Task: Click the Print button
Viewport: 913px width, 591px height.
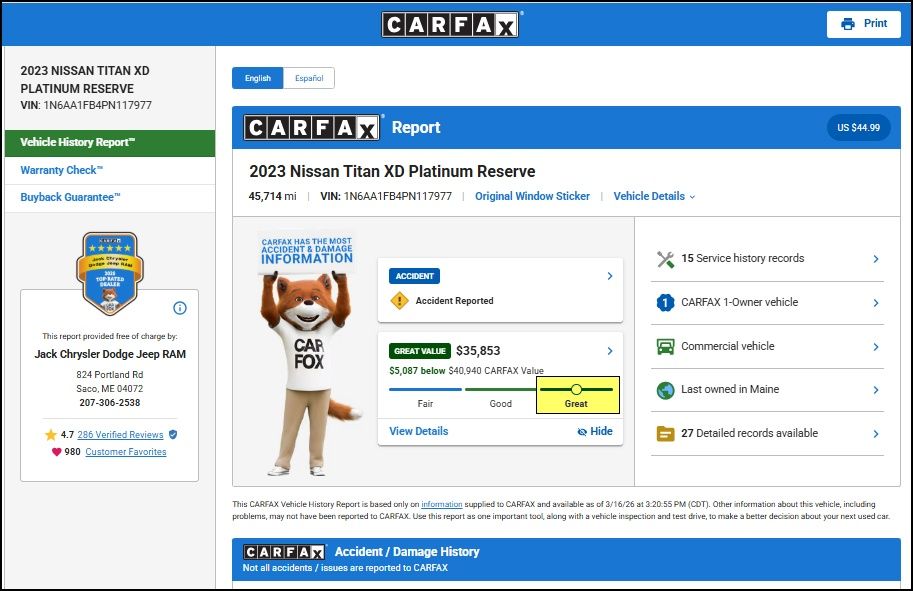Action: [864, 24]
